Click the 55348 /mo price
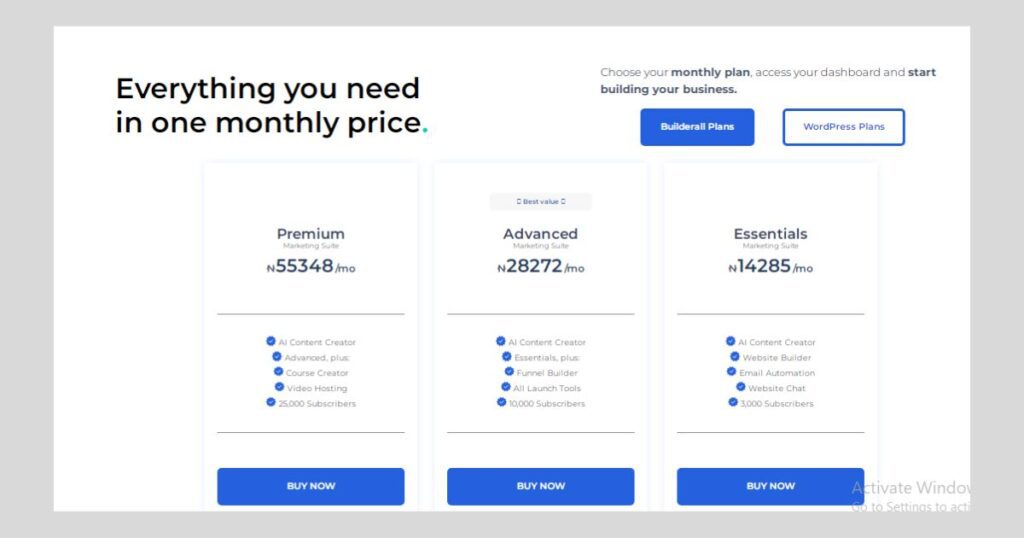This screenshot has width=1024, height=538. [x=311, y=266]
